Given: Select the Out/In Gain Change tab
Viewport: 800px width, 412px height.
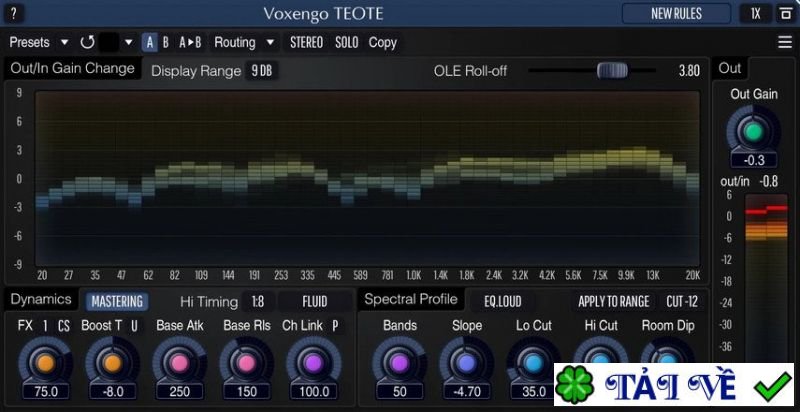Looking at the screenshot, I should (x=72, y=69).
